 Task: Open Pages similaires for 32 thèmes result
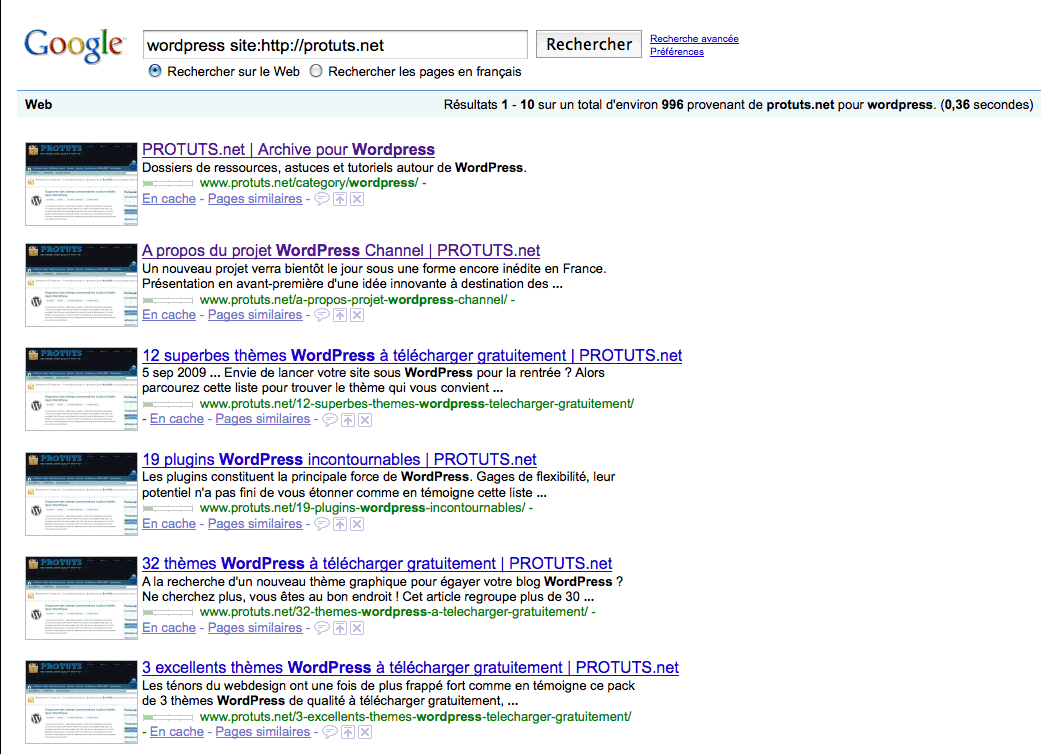pyautogui.click(x=255, y=628)
